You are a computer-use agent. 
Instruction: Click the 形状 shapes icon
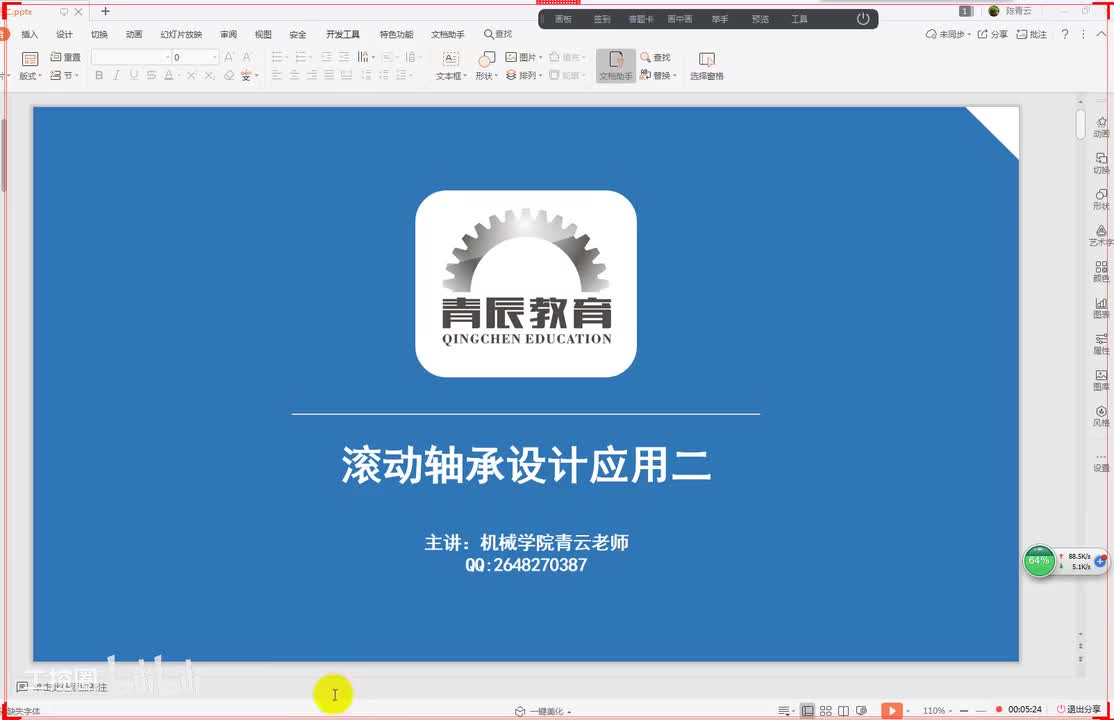point(487,59)
